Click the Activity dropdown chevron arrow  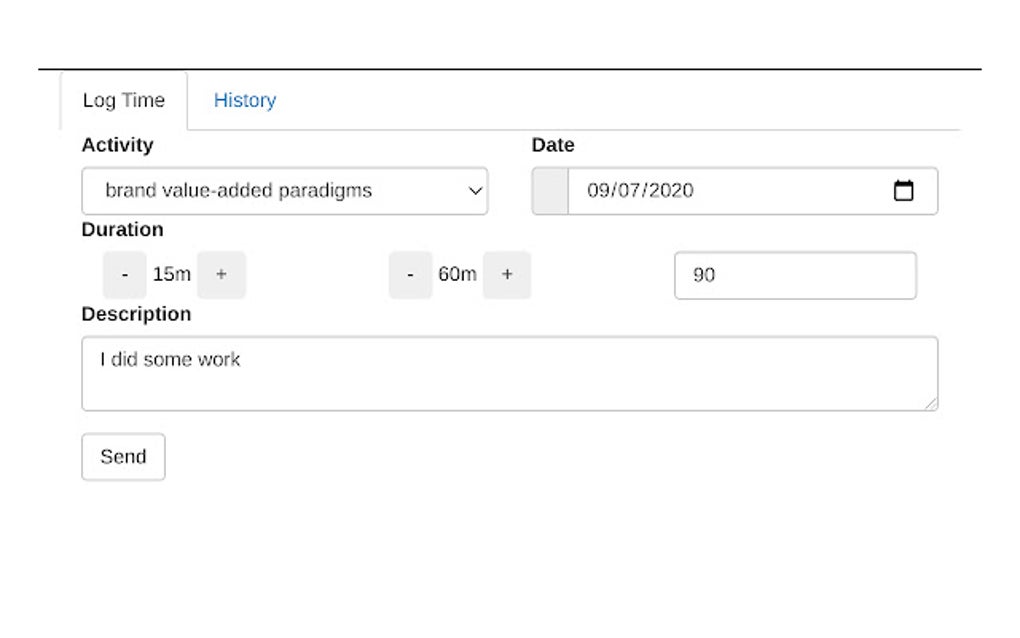tap(474, 190)
